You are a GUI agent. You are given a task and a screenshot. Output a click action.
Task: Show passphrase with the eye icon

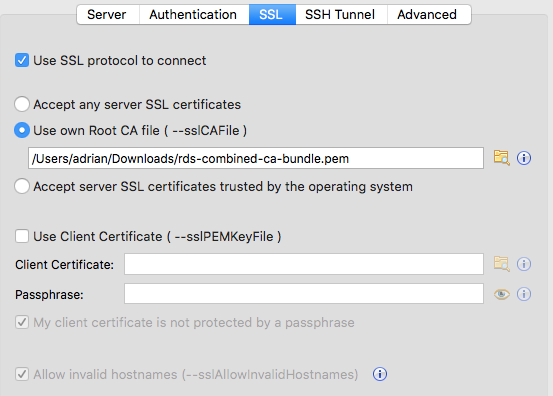502,294
